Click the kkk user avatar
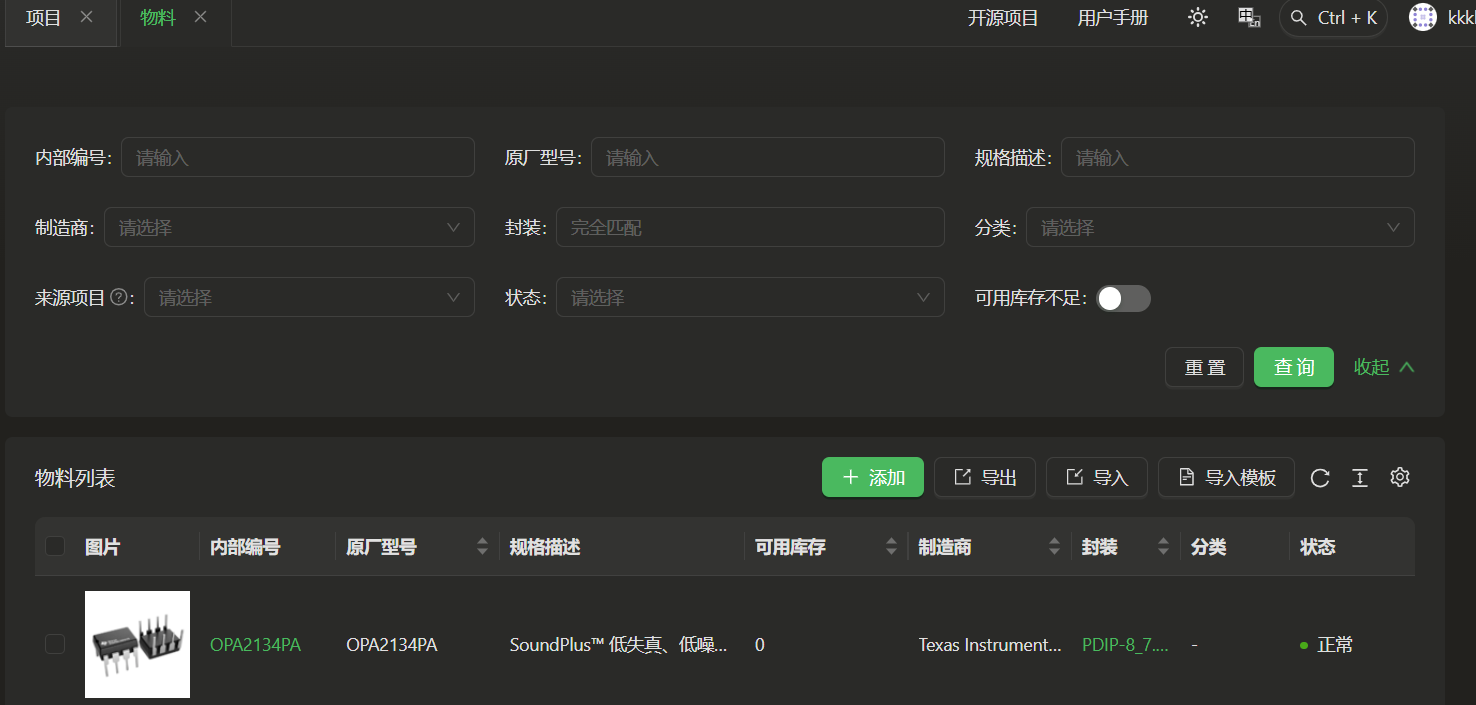The image size is (1476, 705). (x=1422, y=18)
